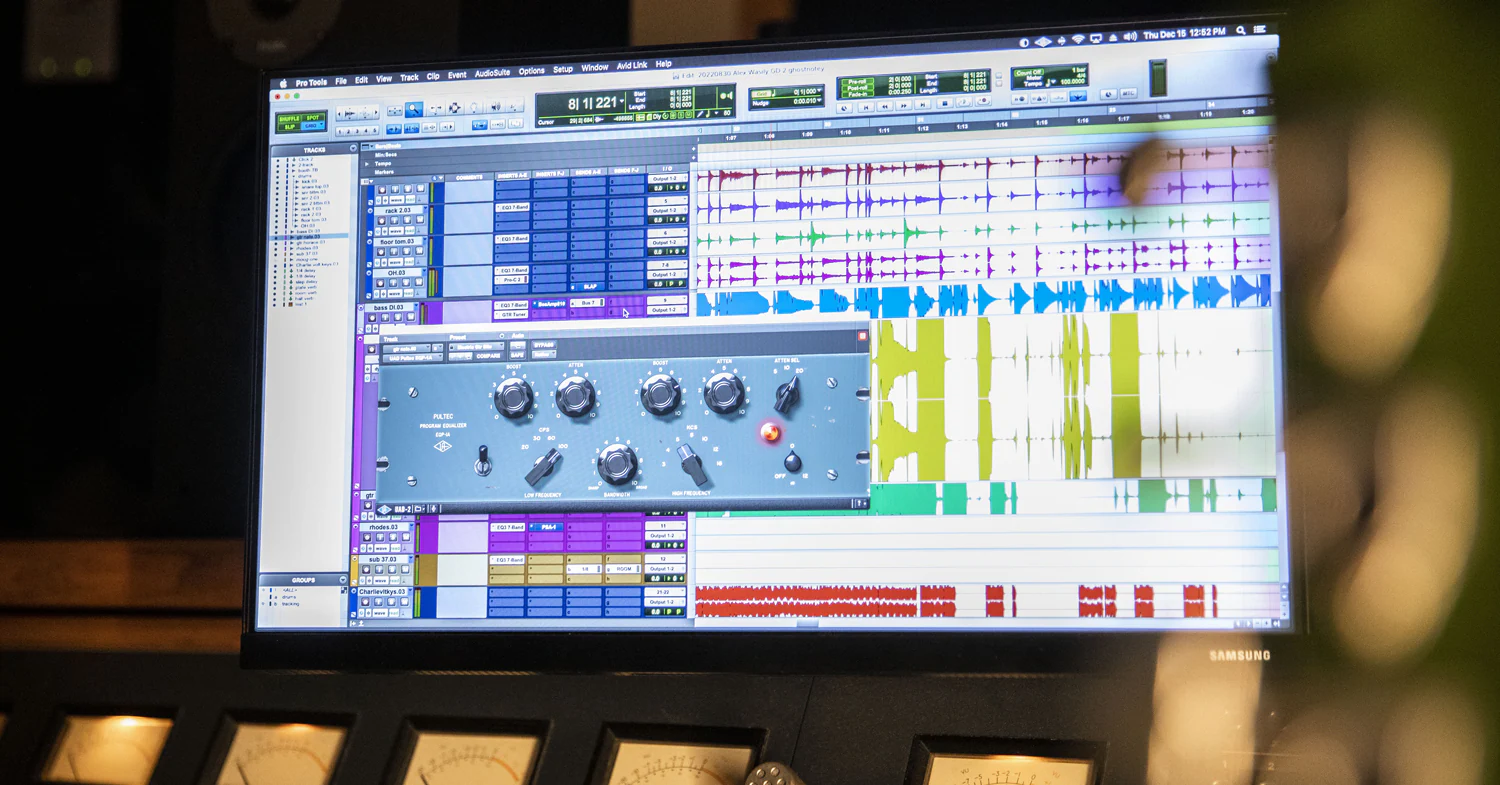Open macOS Spotlight search
This screenshot has height=785, width=1500.
click(1241, 31)
